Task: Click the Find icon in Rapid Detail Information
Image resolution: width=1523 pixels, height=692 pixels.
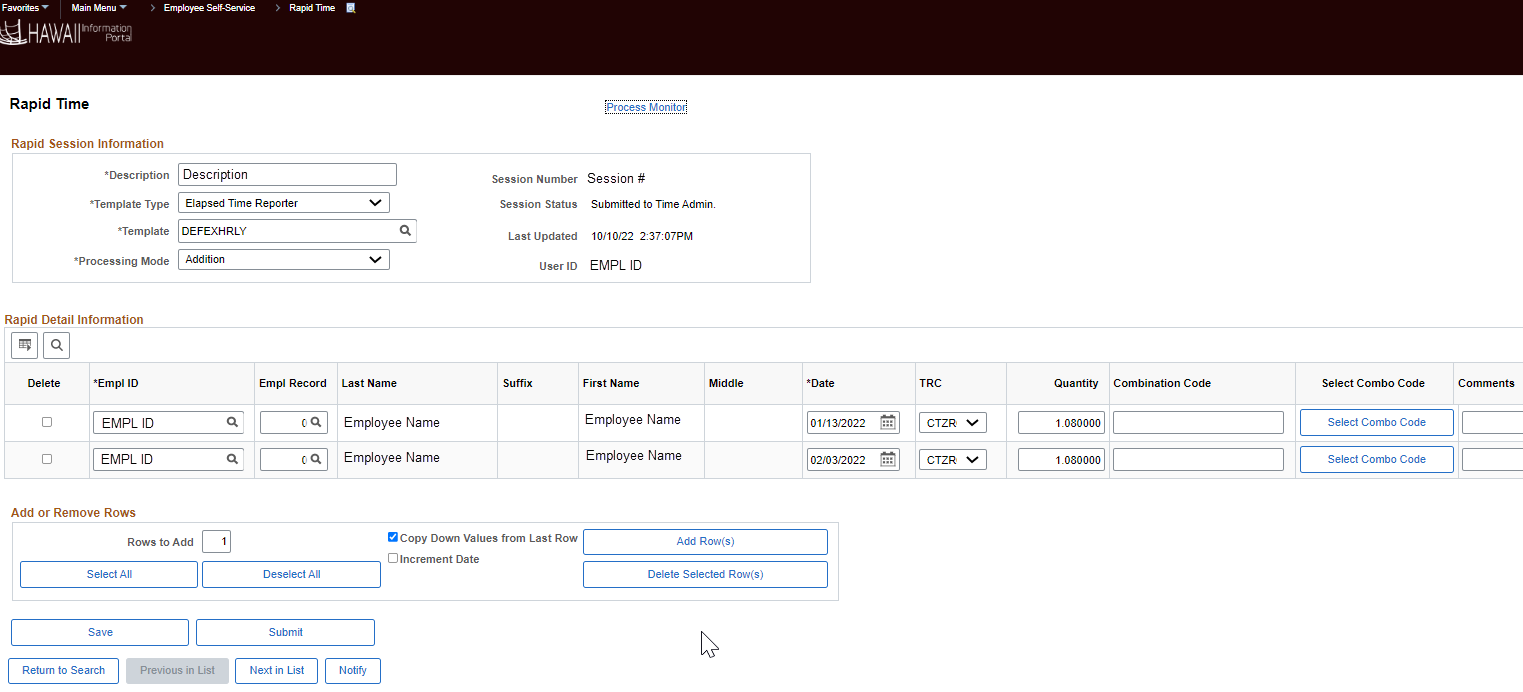Action: pyautogui.click(x=56, y=345)
